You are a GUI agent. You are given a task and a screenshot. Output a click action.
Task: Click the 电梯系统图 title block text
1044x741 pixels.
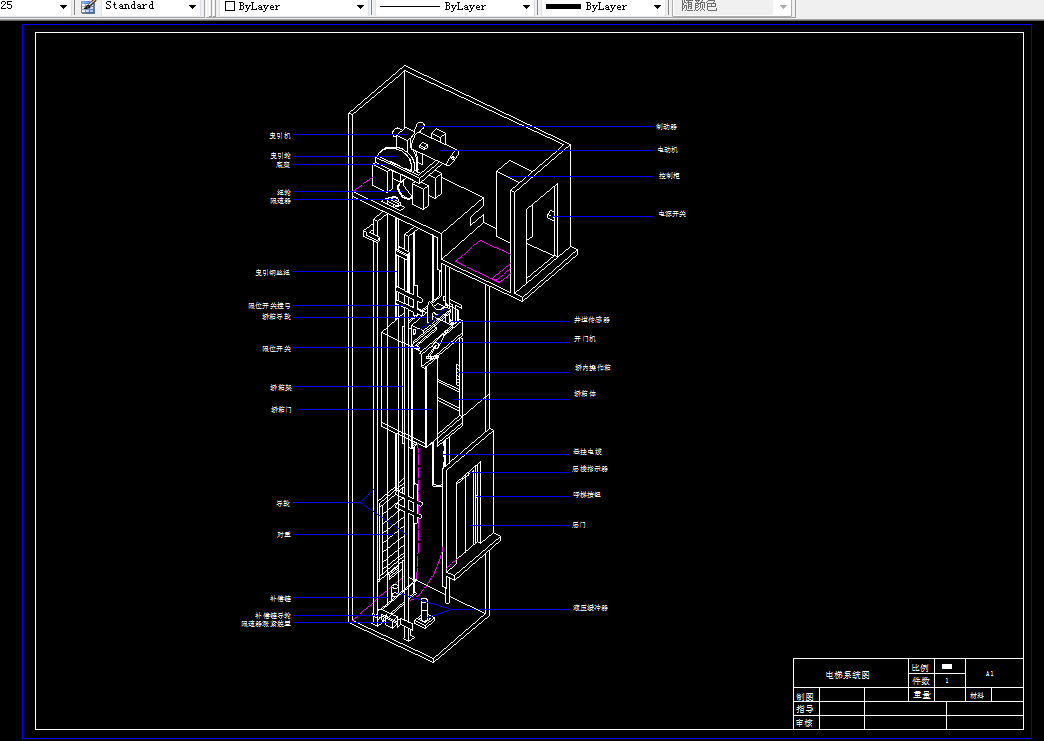coord(848,675)
